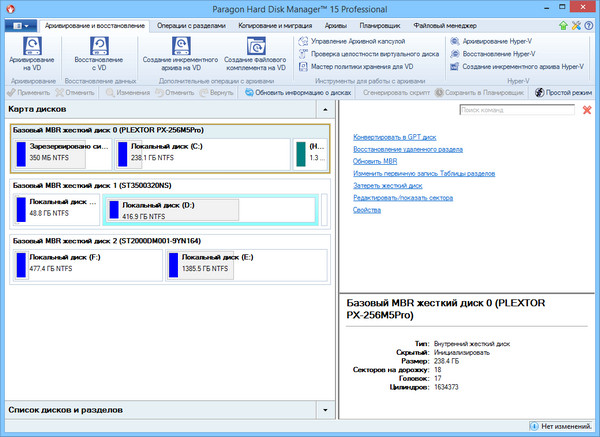Open Архивирование Hyper-V tool
The height and width of the screenshot is (437, 600).
507,41
